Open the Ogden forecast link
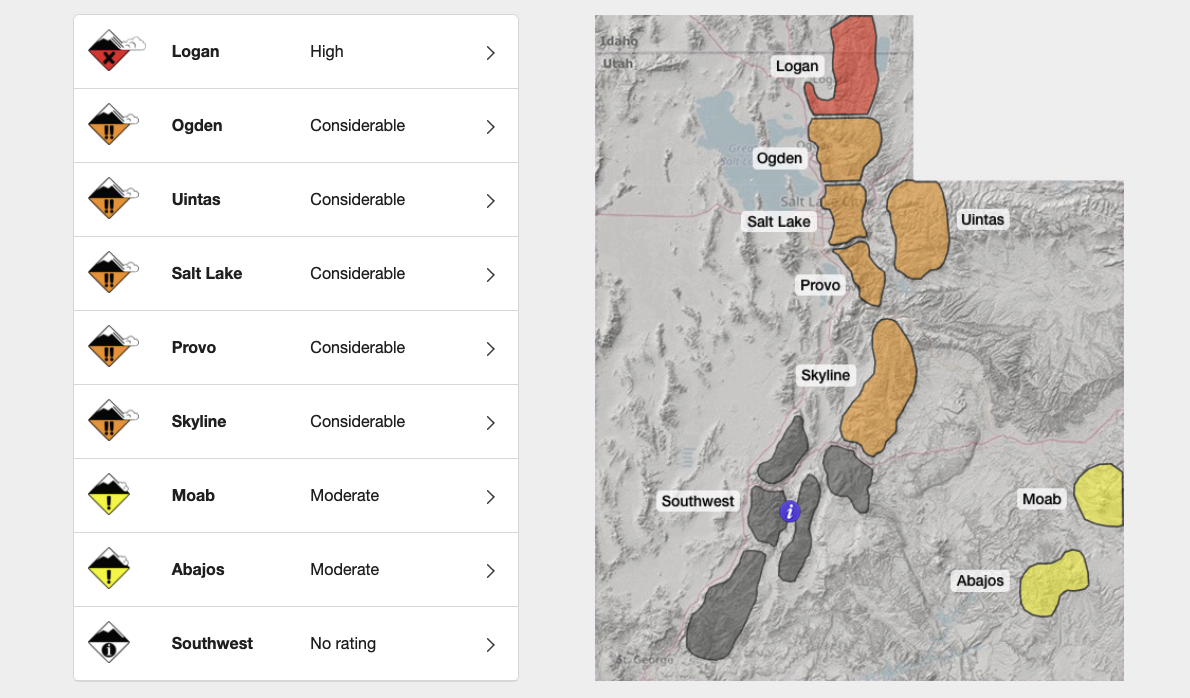Image resolution: width=1190 pixels, height=698 pixels. pyautogui.click(x=197, y=126)
